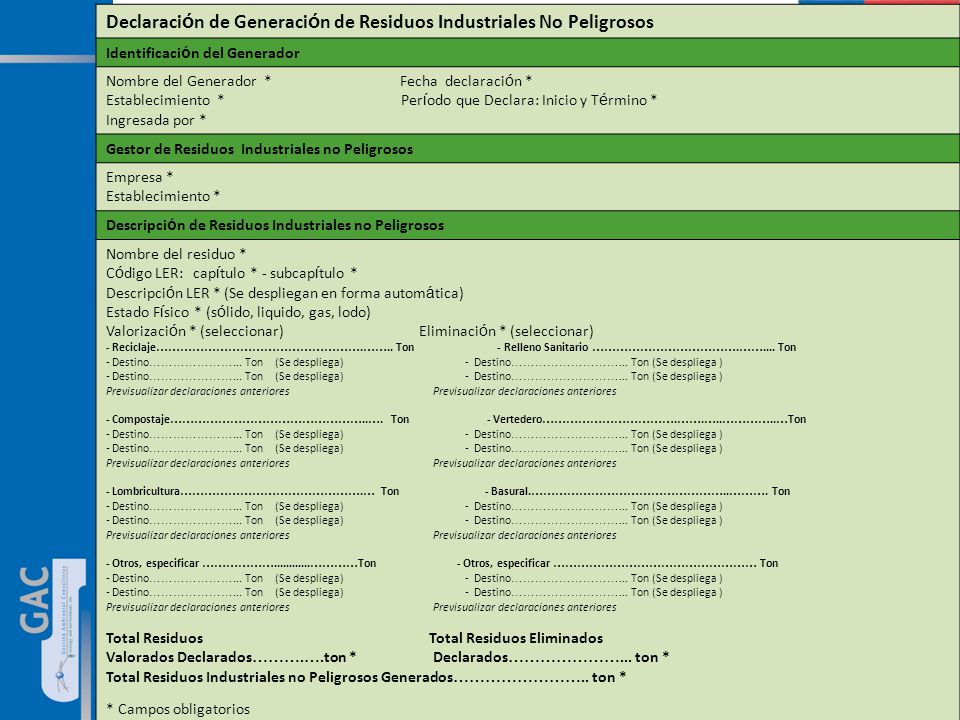Screen dimensions: 960x720
Task: Click the '* Campos obligatorios' note
Action: 178,709
